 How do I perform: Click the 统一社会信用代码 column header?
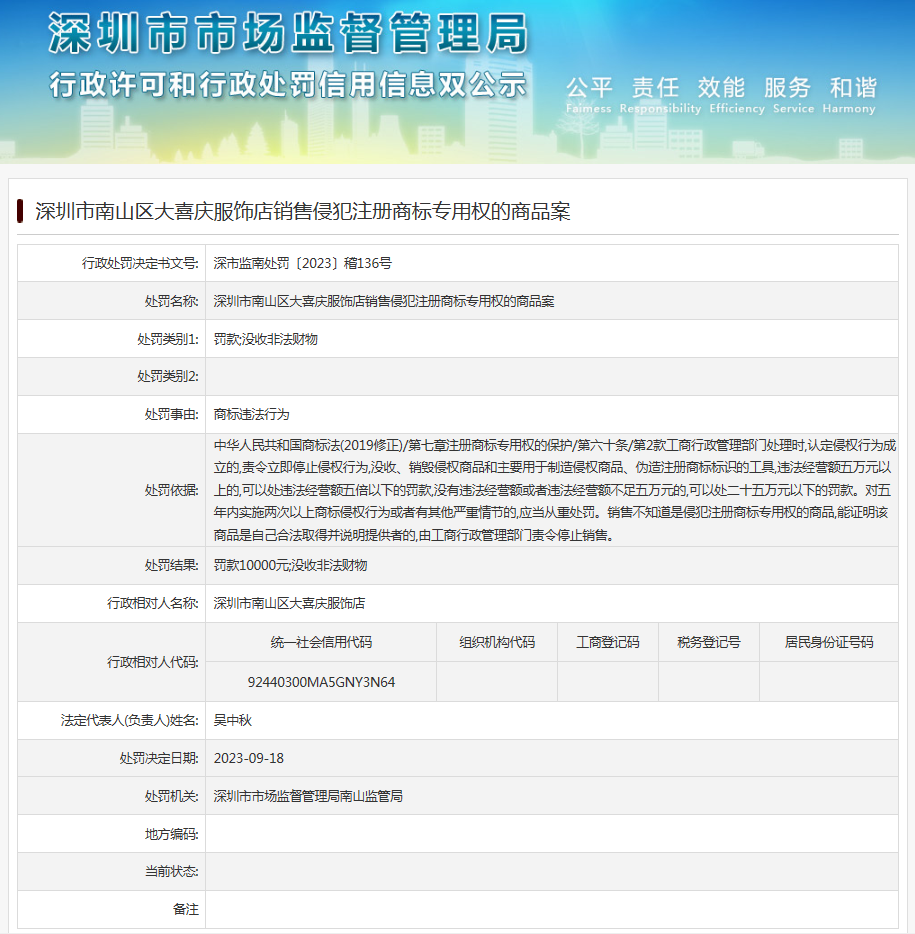tap(321, 642)
